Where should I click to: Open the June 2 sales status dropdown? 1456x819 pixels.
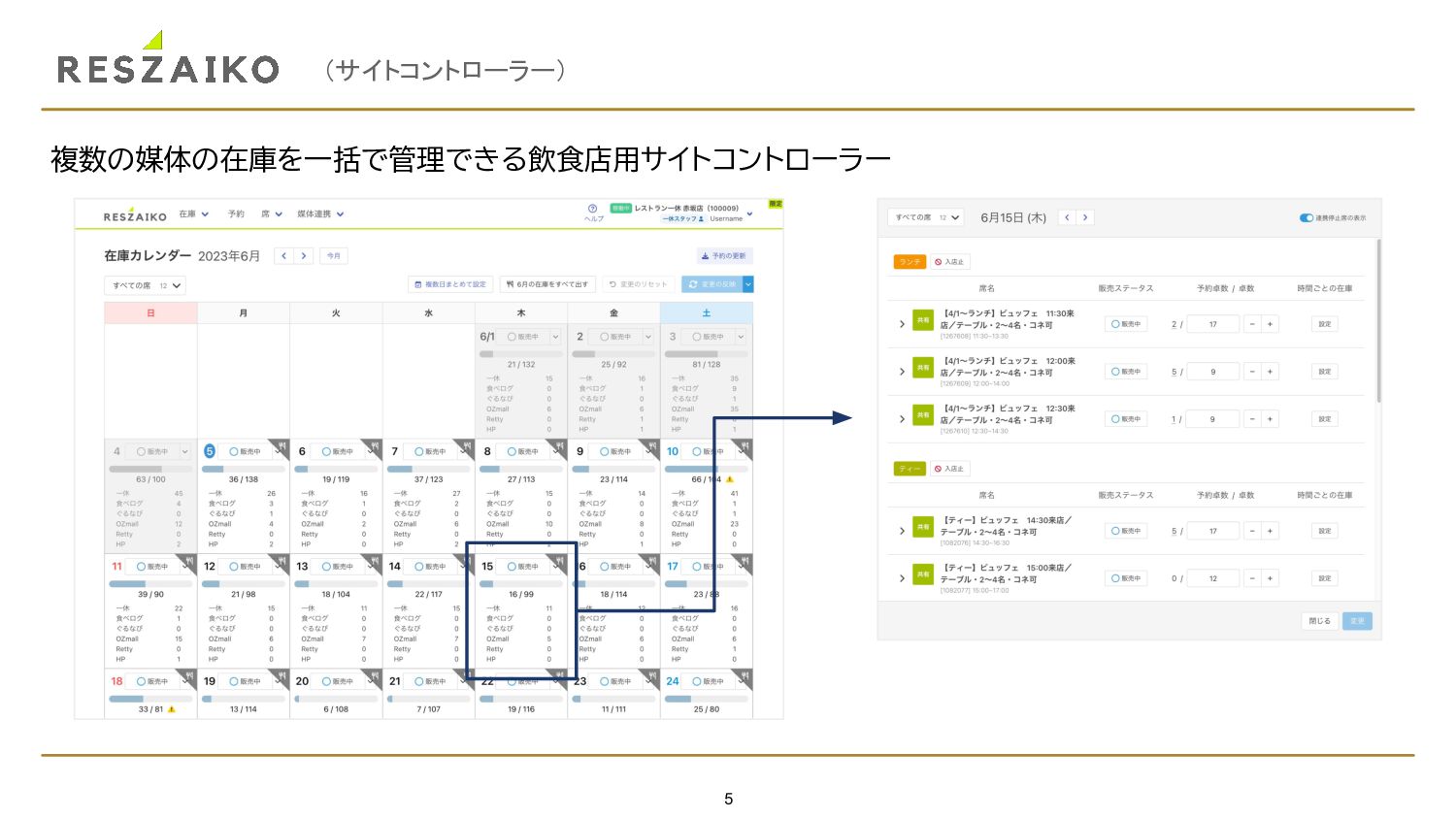(x=648, y=337)
